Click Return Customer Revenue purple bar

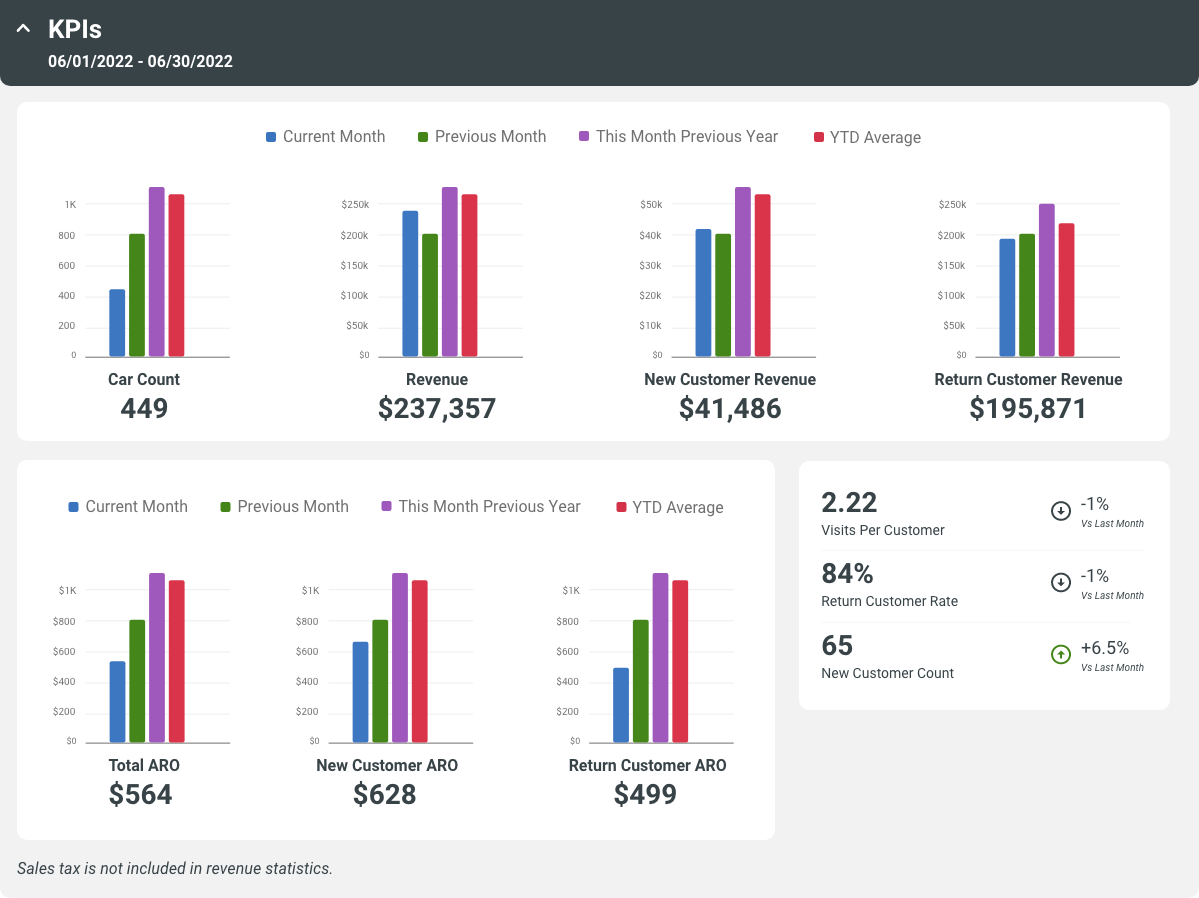point(1047,280)
